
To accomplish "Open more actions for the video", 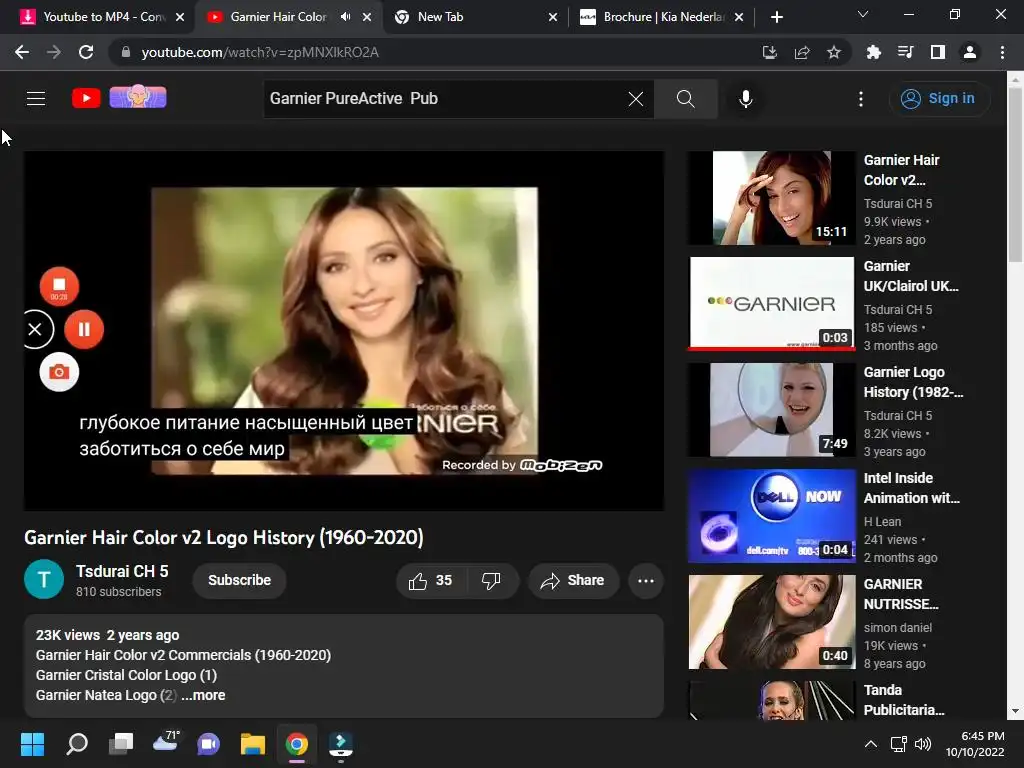I will coord(646,581).
